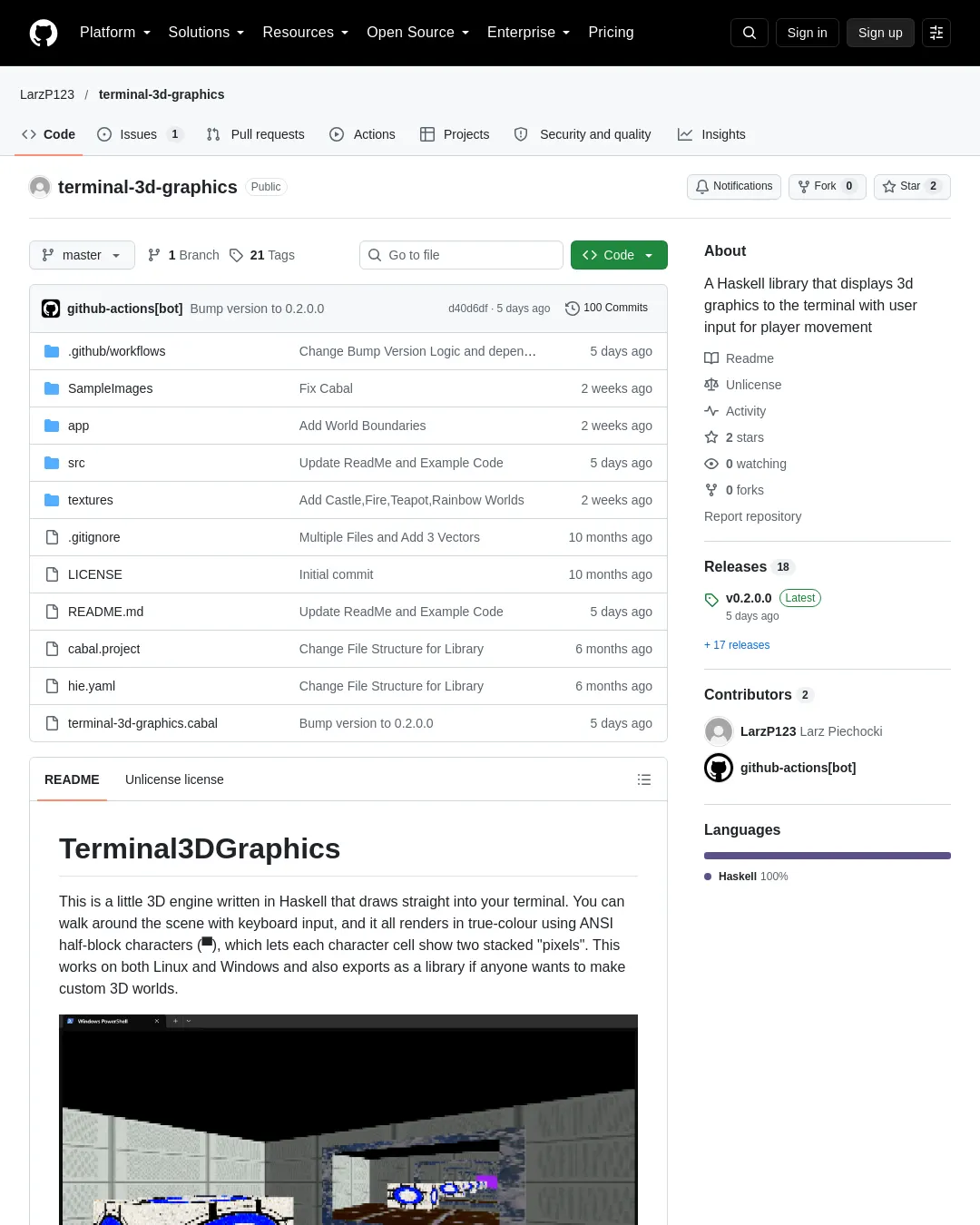Image resolution: width=980 pixels, height=1225 pixels.
Task: Open the README outline list icon
Action: 644,779
